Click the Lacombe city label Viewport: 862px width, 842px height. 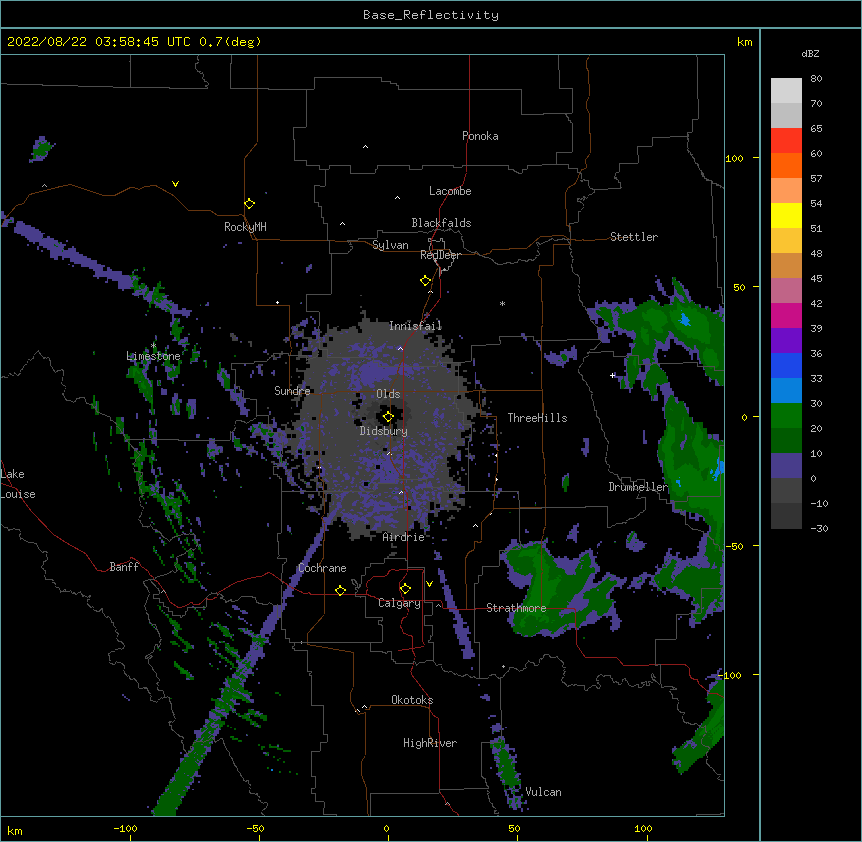(x=450, y=191)
